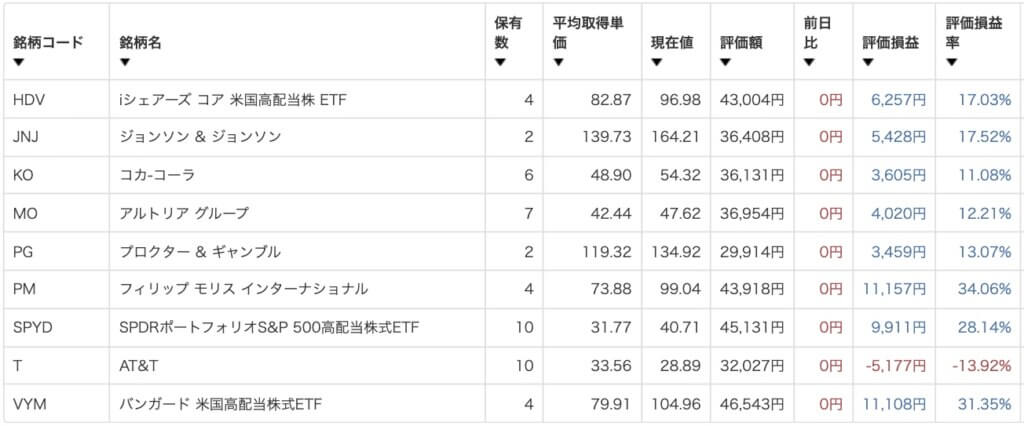Sort by 前日比 column arrow
1024x426 pixels.
808,62
